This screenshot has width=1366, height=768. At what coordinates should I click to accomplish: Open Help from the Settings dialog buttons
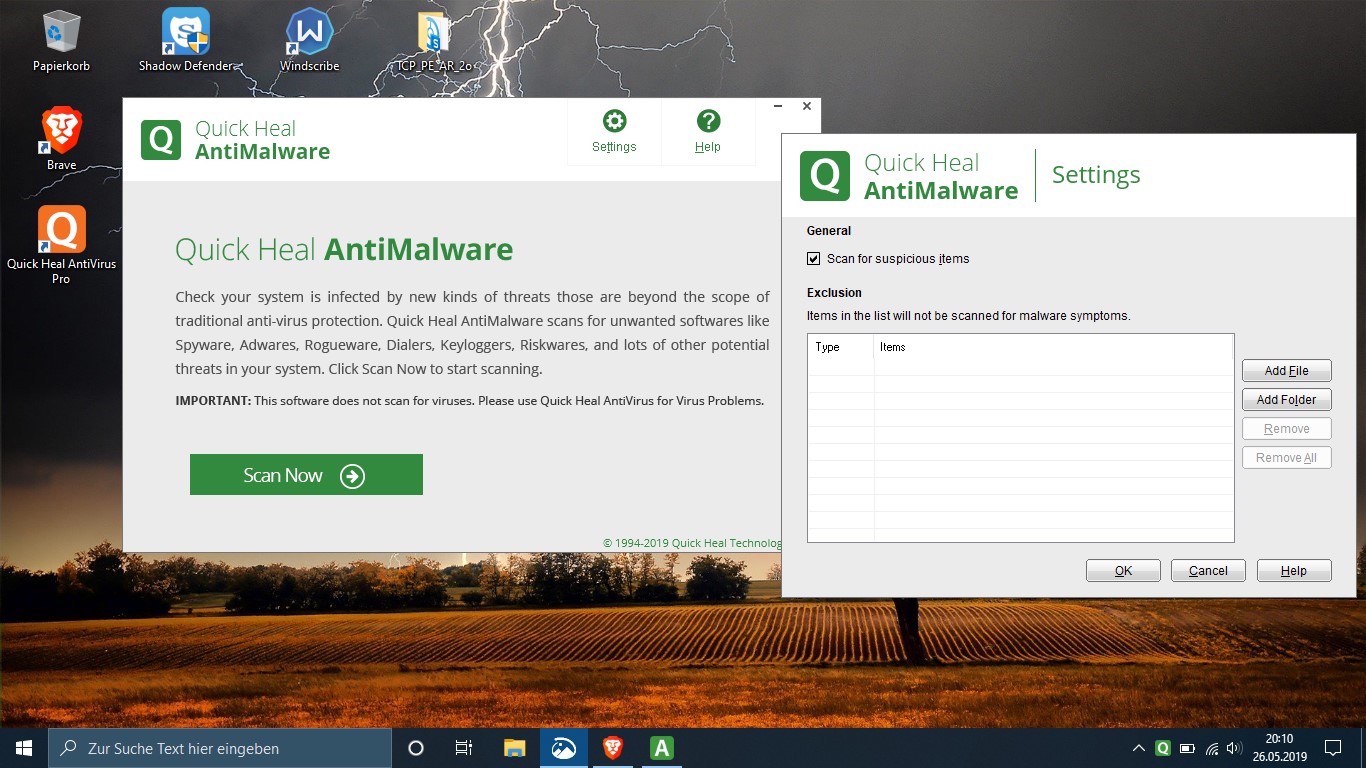(1294, 571)
